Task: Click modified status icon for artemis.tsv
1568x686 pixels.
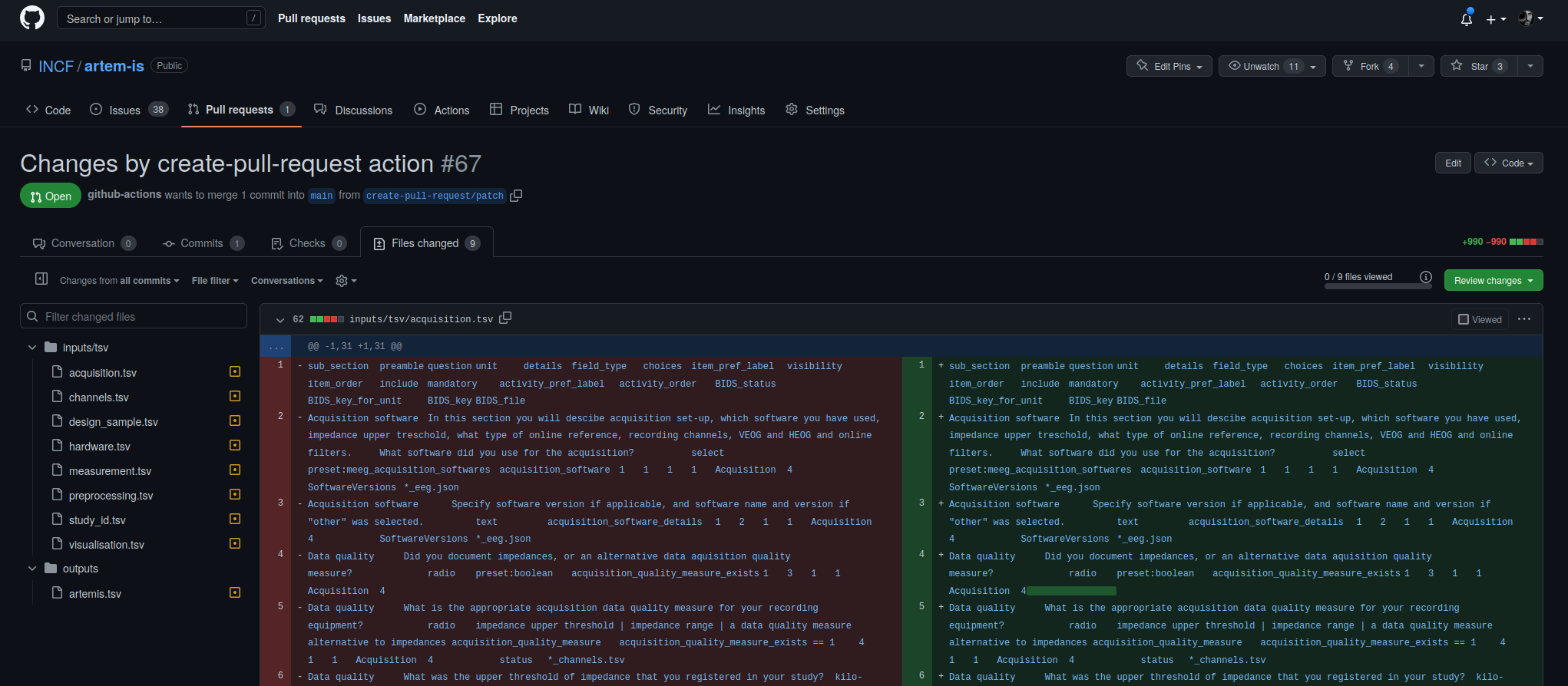Action: [x=235, y=592]
